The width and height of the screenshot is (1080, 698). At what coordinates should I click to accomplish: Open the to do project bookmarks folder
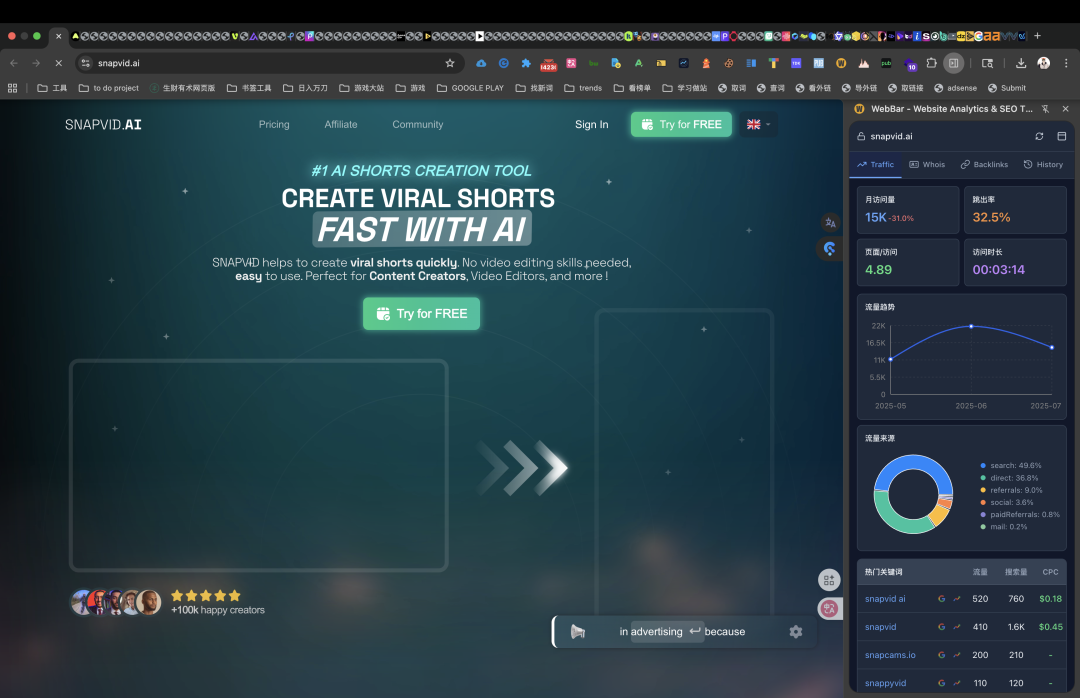(x=109, y=88)
